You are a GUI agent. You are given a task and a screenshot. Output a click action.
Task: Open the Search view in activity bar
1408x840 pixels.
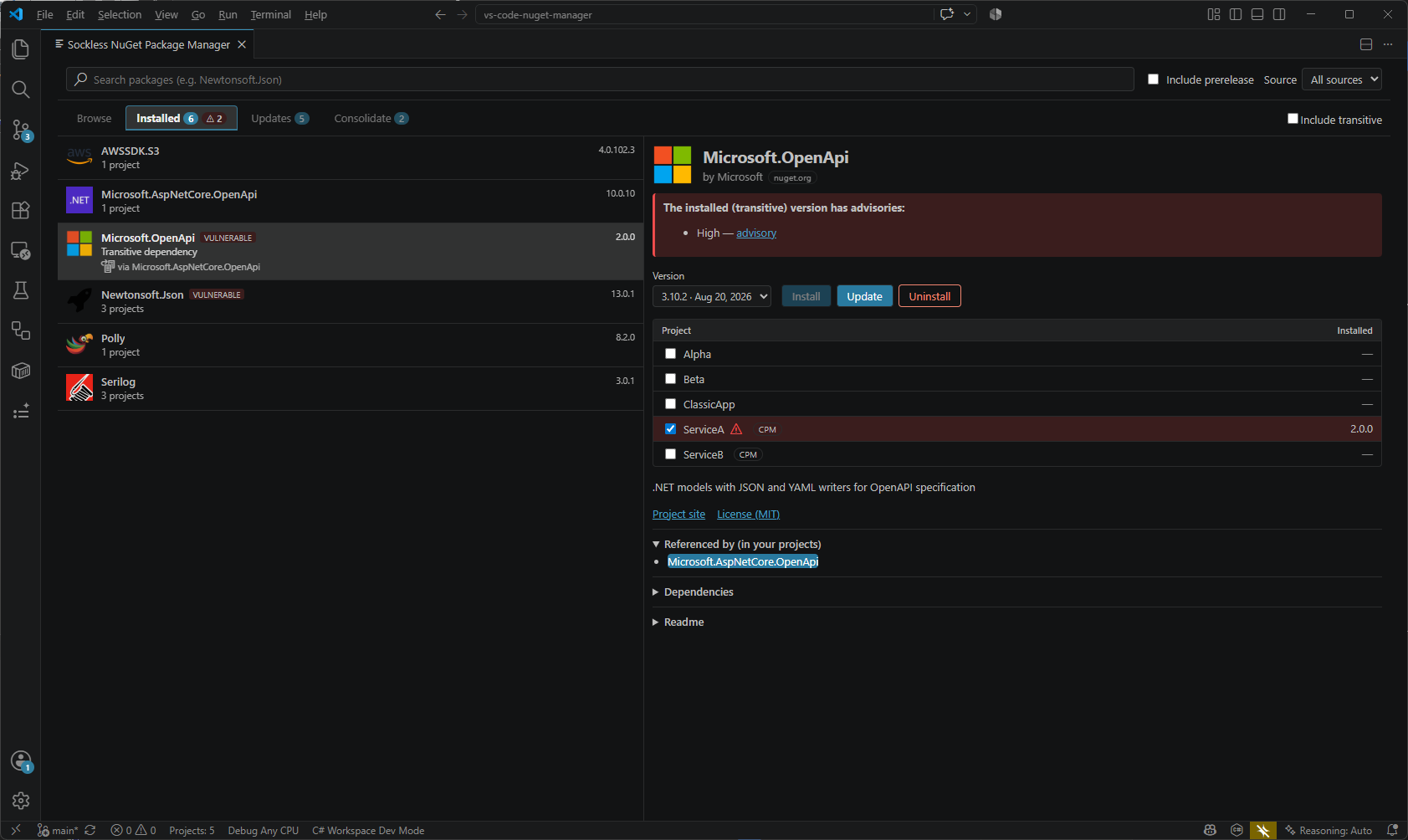click(21, 90)
